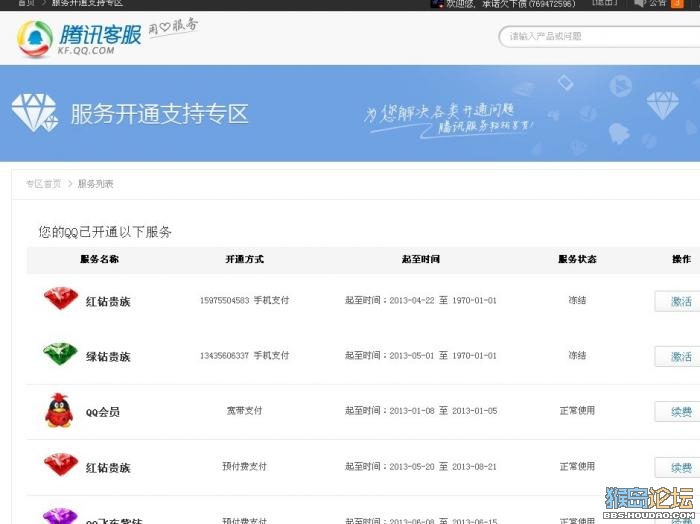Click the 宽带支付 cell for QQ会员
This screenshot has height=524, width=700.
(x=244, y=411)
